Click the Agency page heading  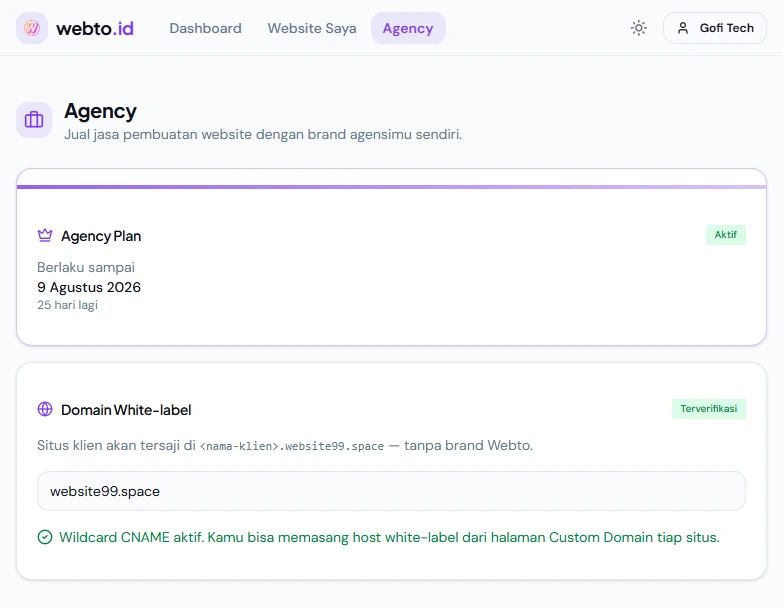[x=100, y=111]
